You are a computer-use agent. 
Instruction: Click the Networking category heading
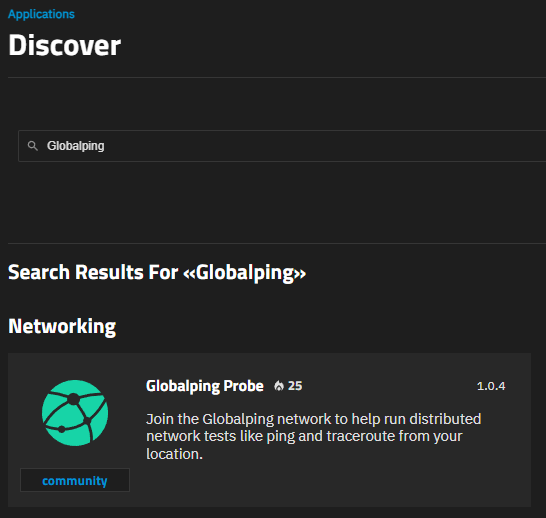click(x=62, y=327)
